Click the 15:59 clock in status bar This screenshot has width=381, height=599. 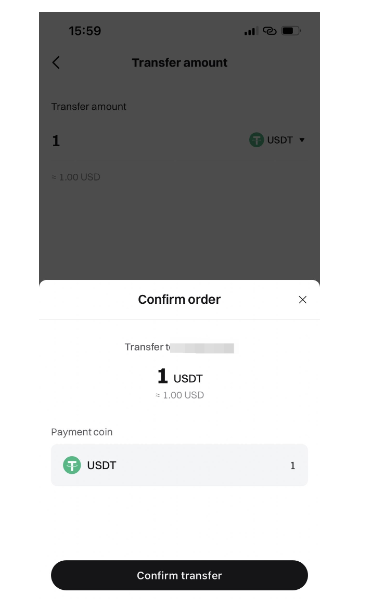tap(85, 31)
